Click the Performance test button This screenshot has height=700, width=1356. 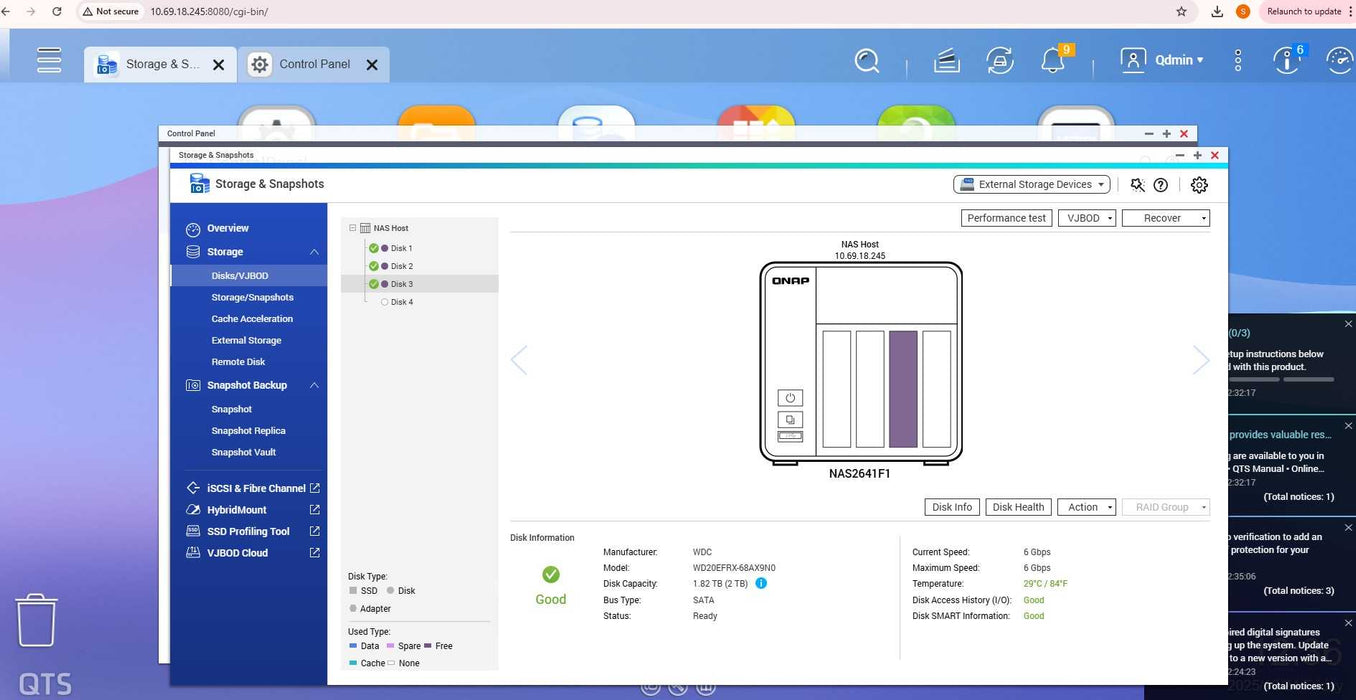1006,218
